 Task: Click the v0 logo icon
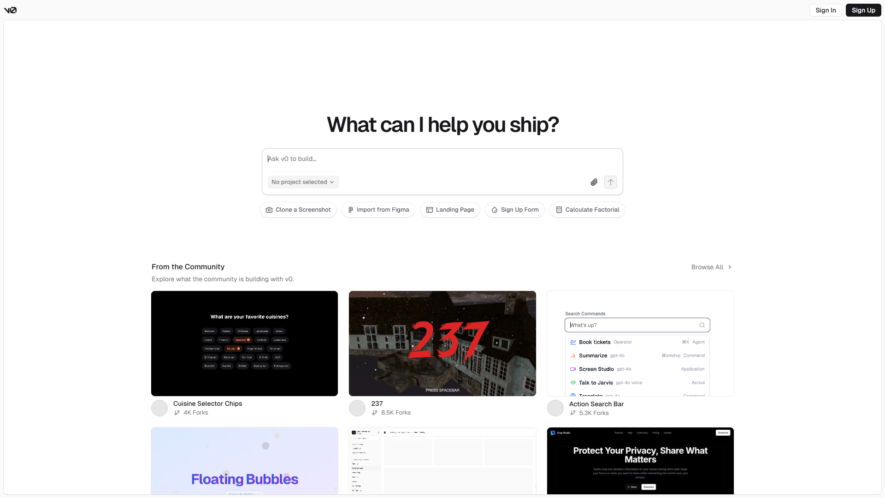click(x=10, y=10)
